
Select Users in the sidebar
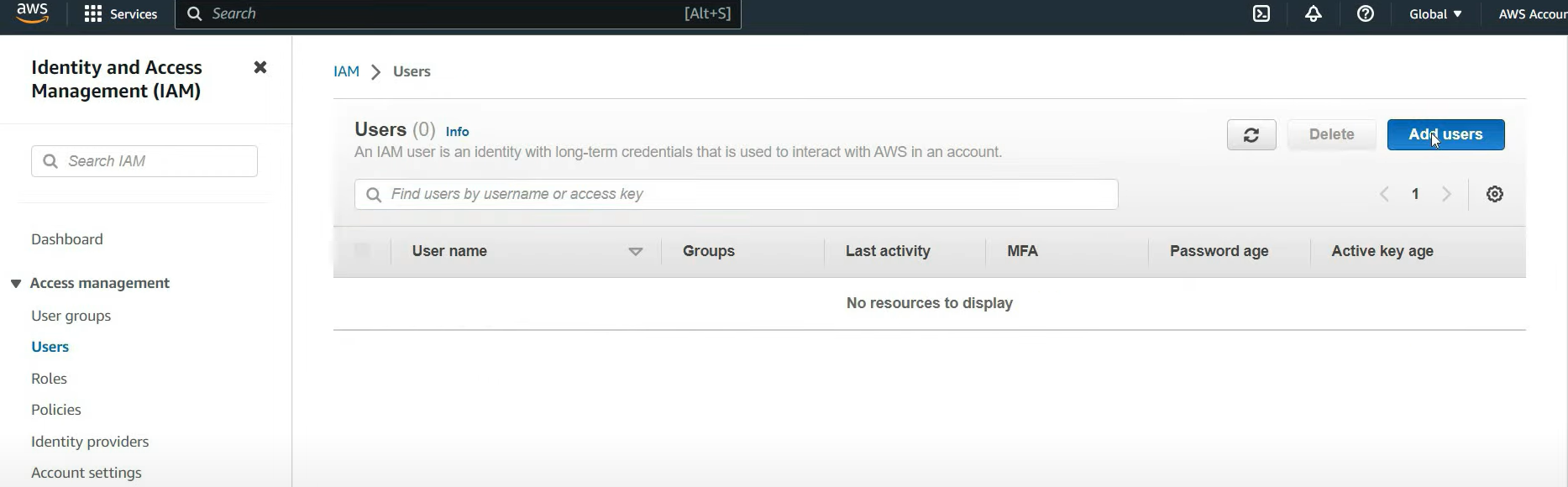[50, 347]
